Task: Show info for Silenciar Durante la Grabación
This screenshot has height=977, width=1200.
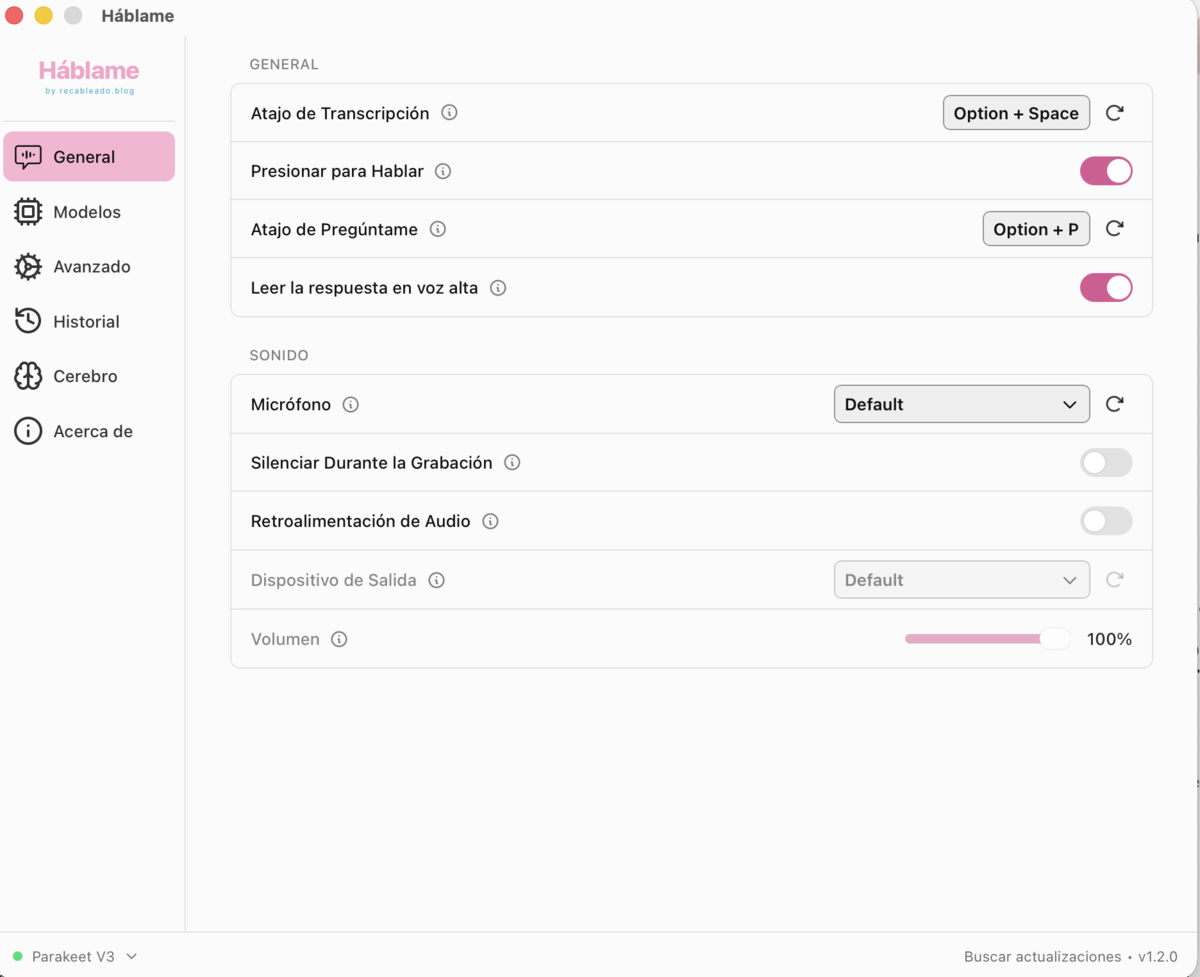Action: click(512, 463)
